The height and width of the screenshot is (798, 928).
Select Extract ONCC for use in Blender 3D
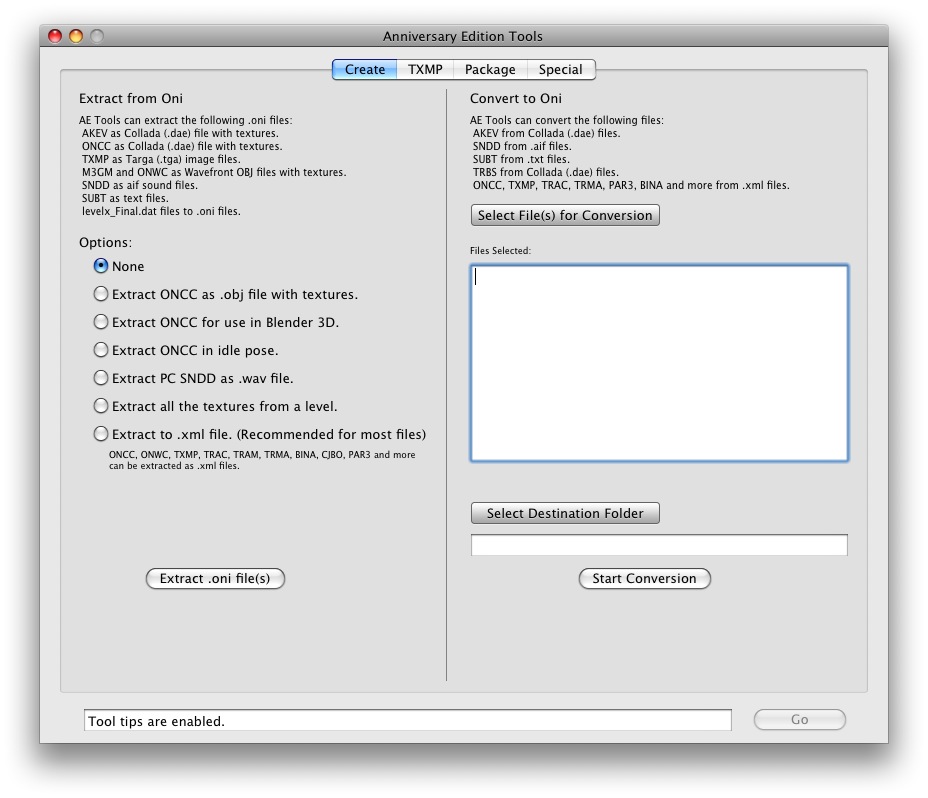[x=101, y=321]
